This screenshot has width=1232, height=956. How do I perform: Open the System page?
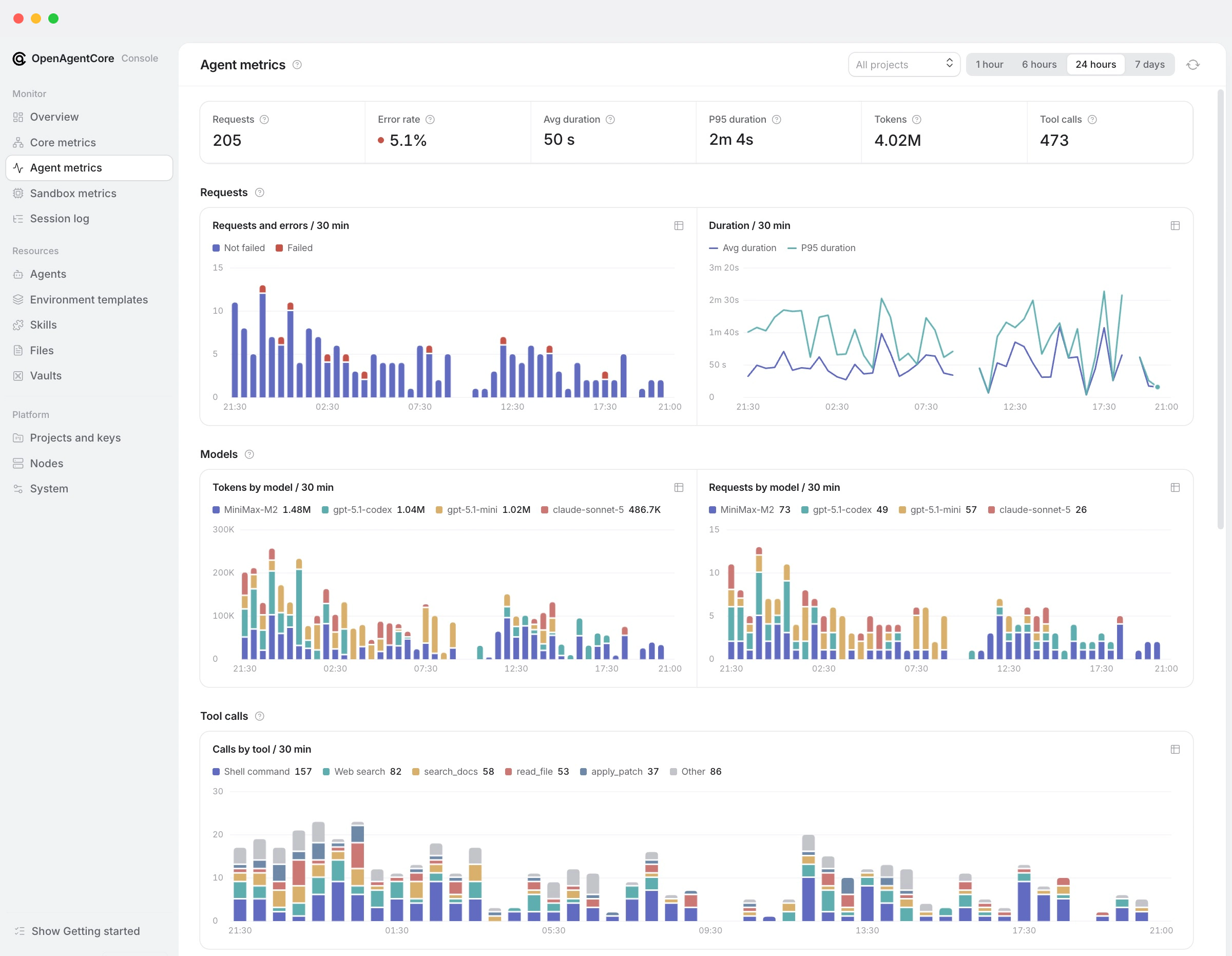click(89, 489)
